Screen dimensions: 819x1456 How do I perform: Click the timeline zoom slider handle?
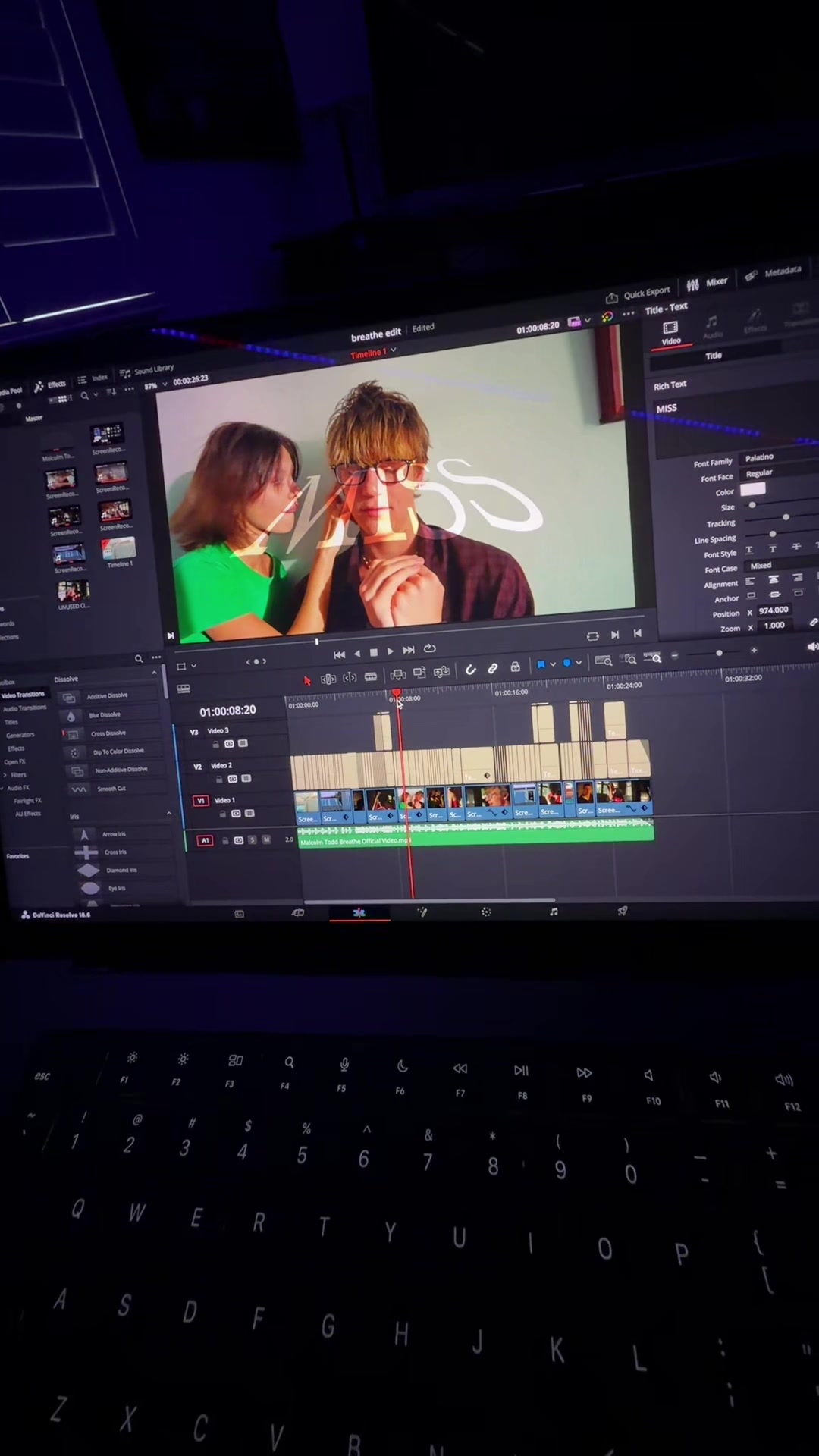click(x=719, y=652)
